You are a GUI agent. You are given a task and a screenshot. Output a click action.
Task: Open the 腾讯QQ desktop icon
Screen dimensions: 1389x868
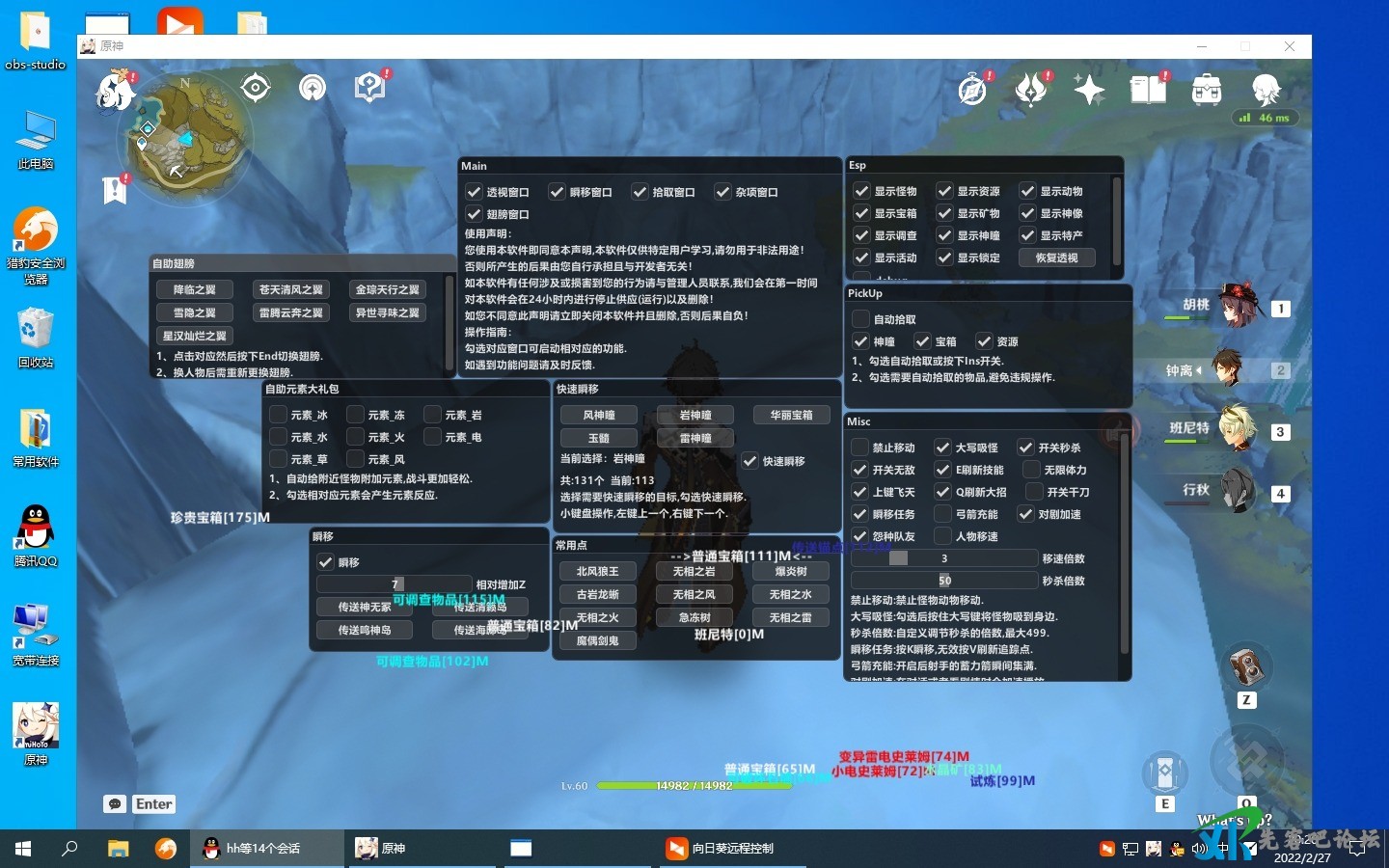click(x=36, y=535)
